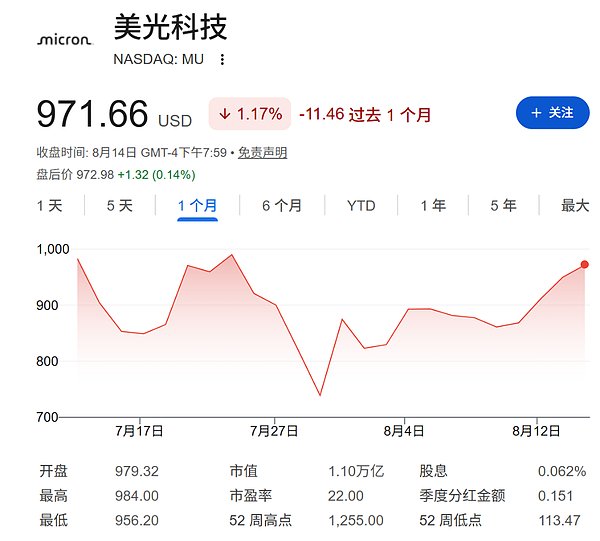Click the 971.66 price value

pyautogui.click(x=92, y=114)
